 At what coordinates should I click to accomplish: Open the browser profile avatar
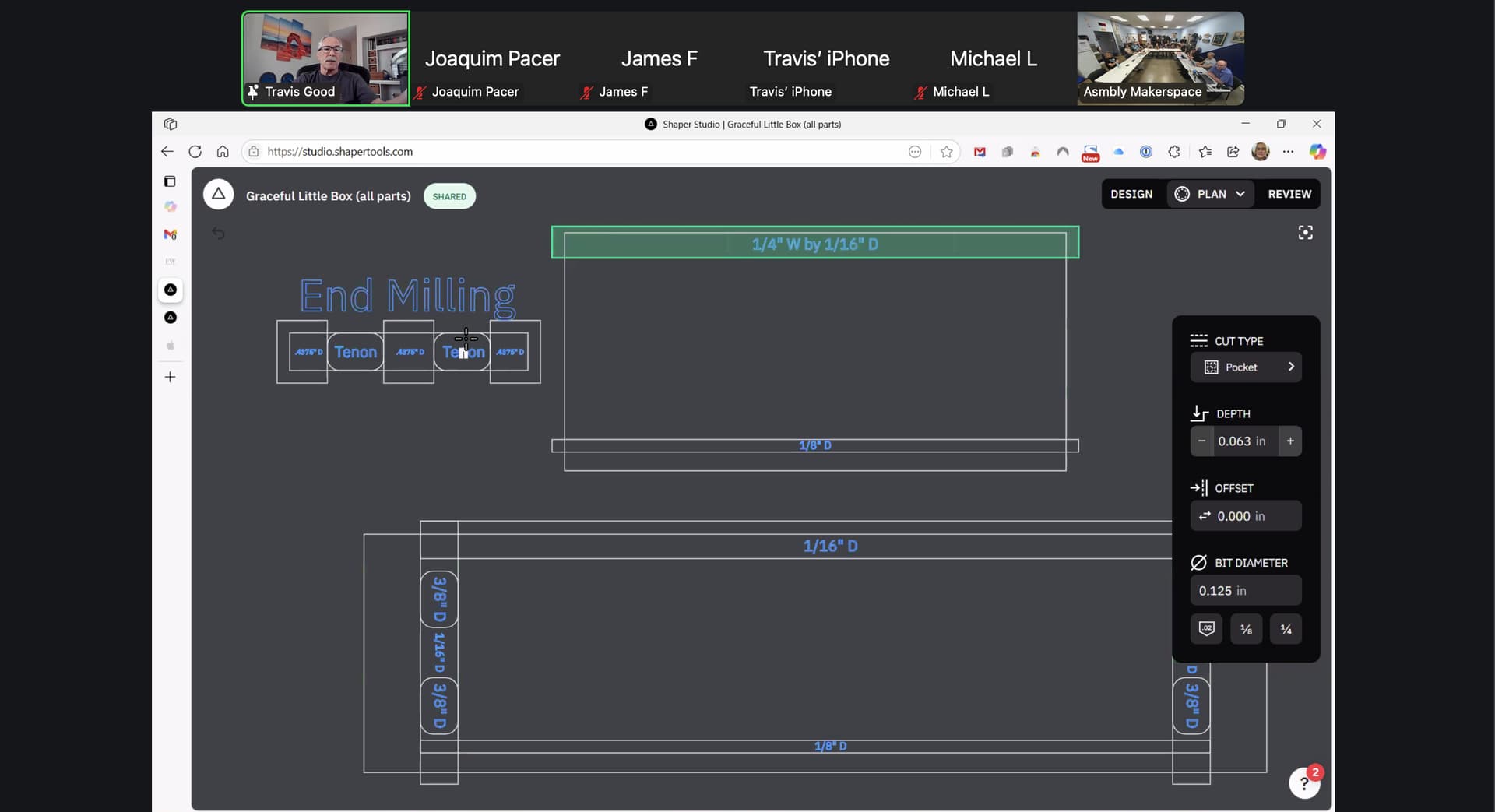[1261, 152]
